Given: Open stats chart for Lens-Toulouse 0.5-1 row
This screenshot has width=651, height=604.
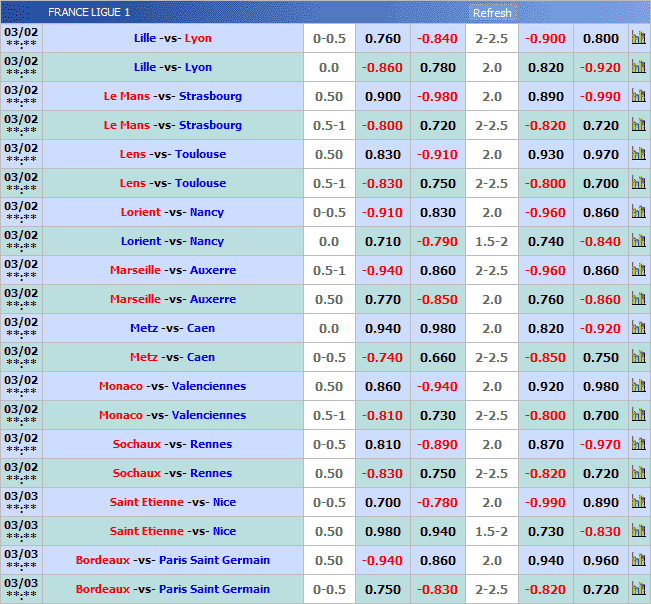Looking at the screenshot, I should tap(638, 184).
